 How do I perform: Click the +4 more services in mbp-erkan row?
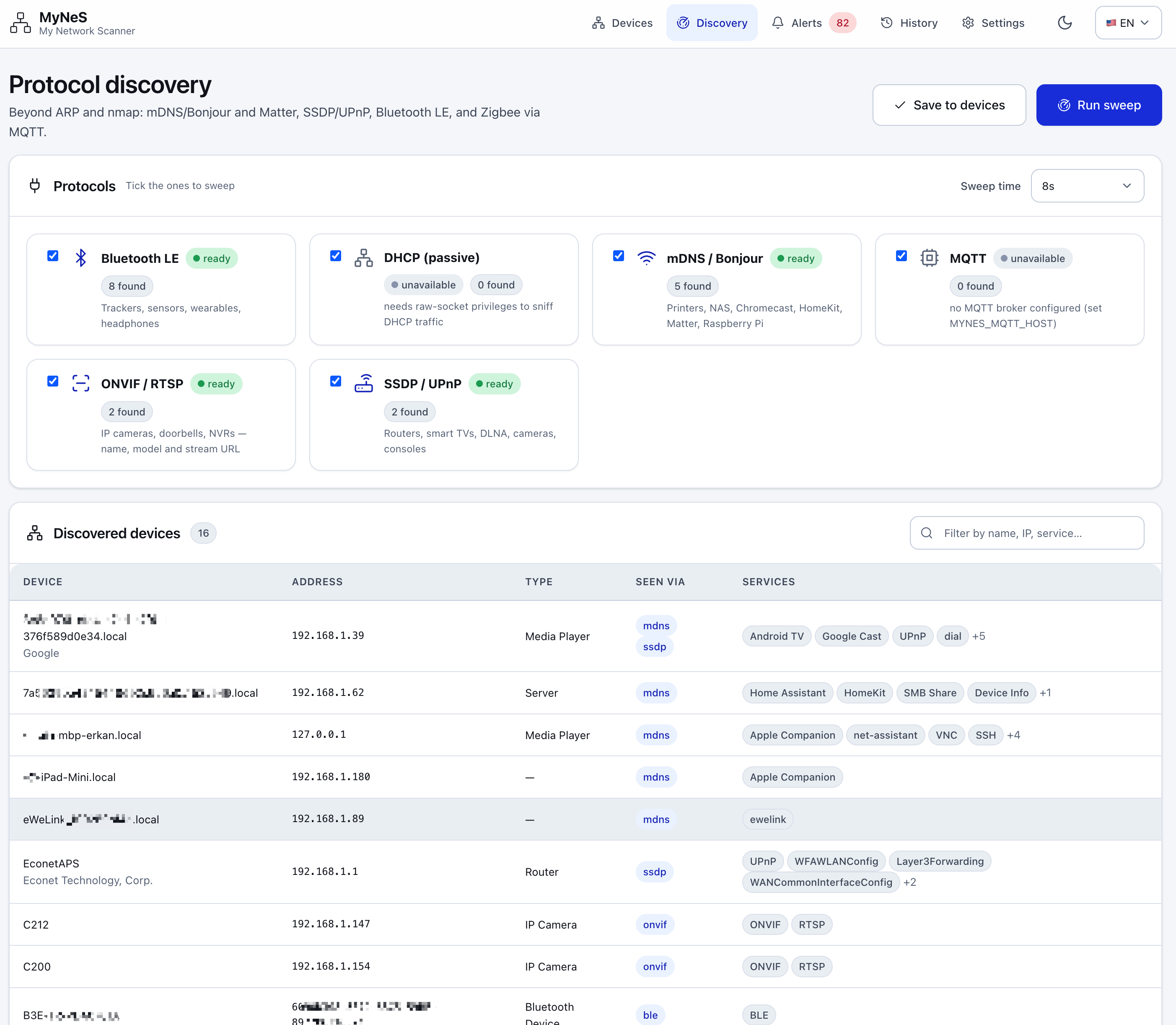tap(1014, 735)
